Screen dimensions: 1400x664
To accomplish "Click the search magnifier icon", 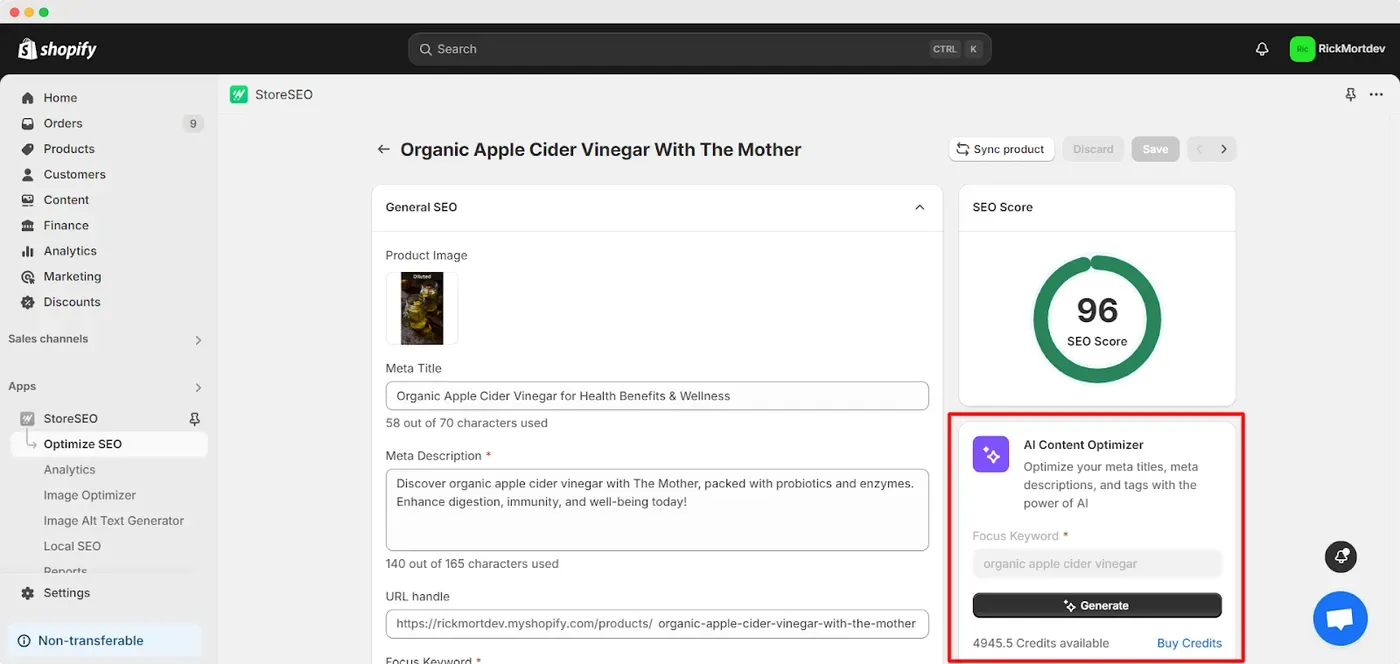I will (x=425, y=49).
